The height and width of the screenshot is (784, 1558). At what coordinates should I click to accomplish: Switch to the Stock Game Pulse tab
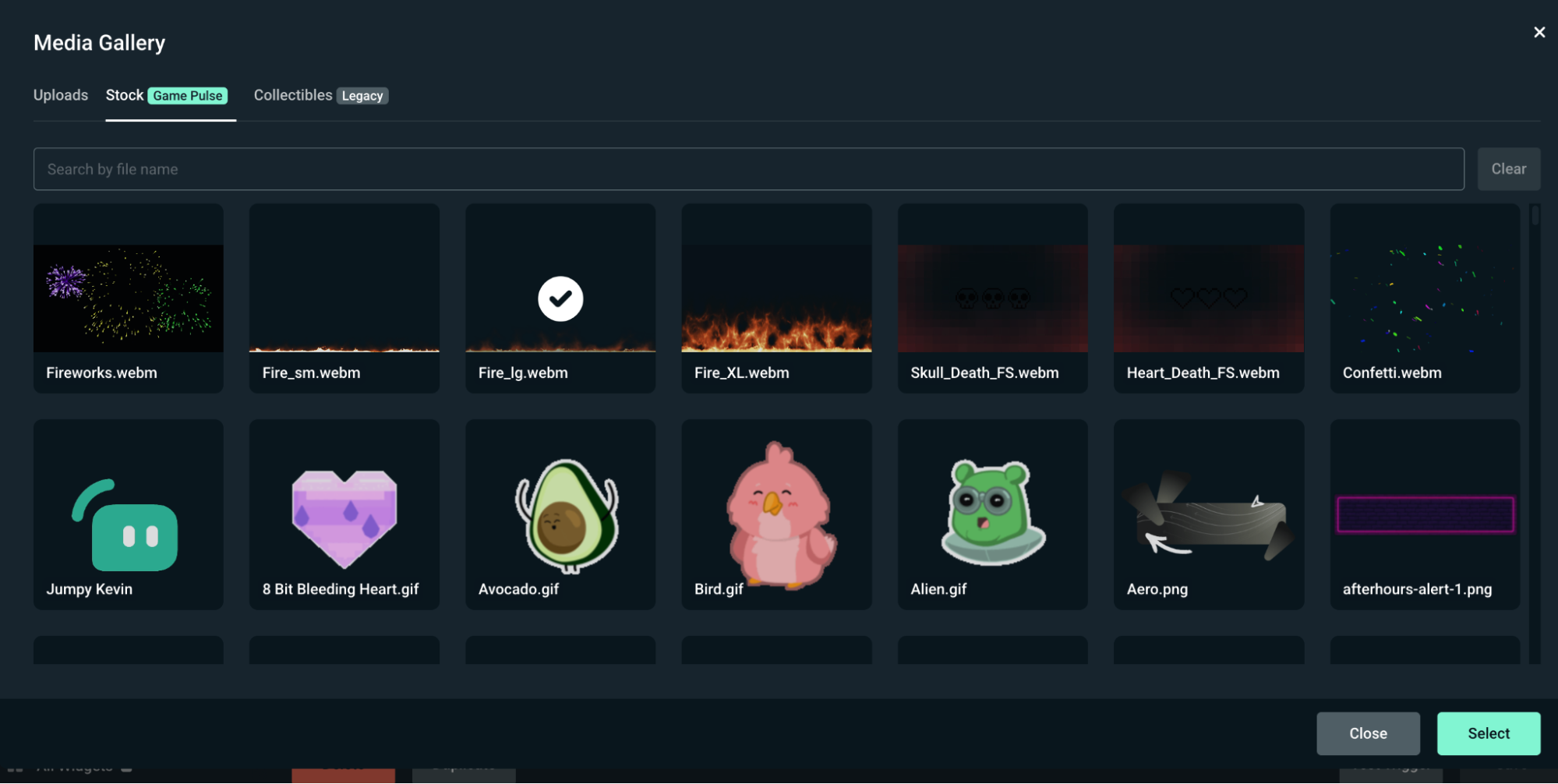point(167,94)
